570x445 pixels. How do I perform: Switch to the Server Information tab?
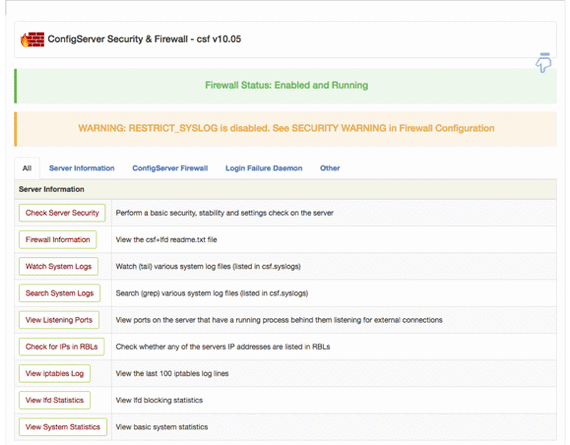(x=82, y=168)
